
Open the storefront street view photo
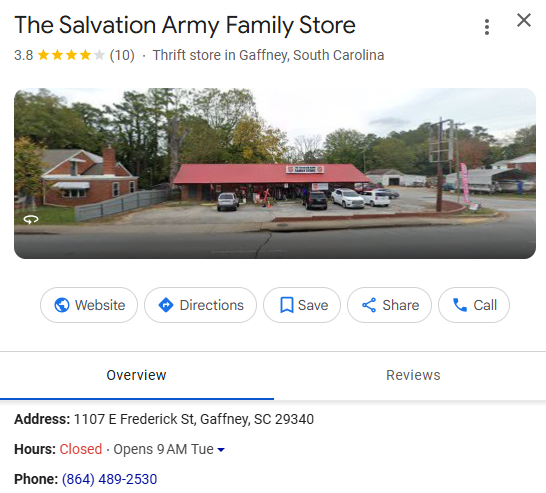(275, 173)
